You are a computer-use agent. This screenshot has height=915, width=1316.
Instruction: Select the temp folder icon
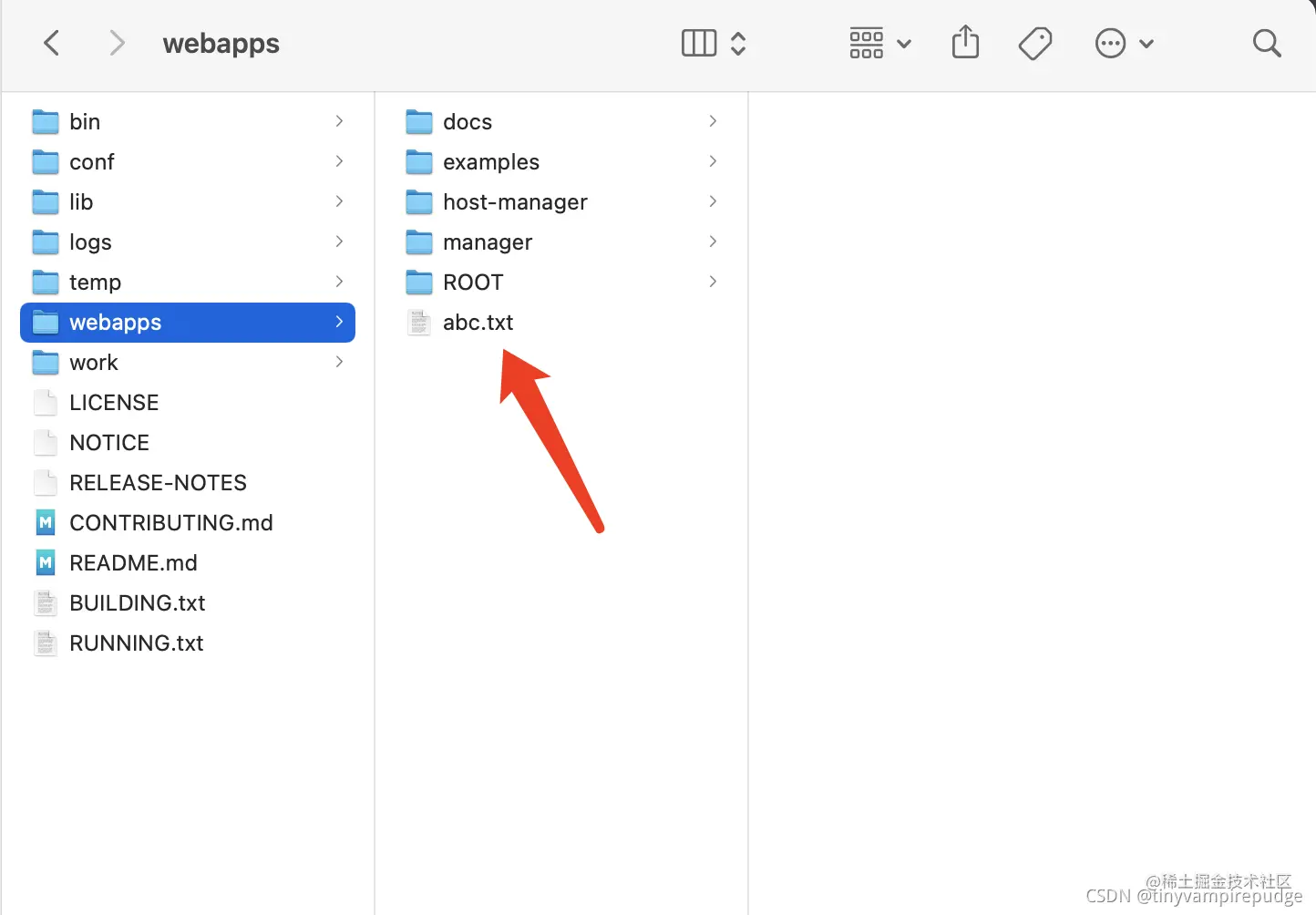(46, 282)
